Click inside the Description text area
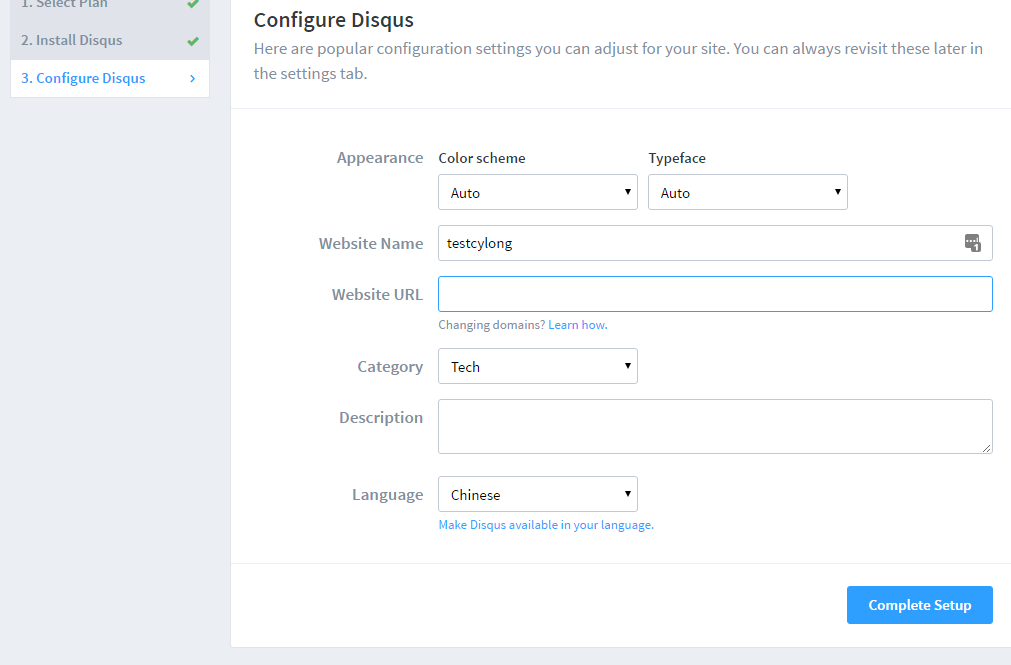1011x665 pixels. (715, 426)
